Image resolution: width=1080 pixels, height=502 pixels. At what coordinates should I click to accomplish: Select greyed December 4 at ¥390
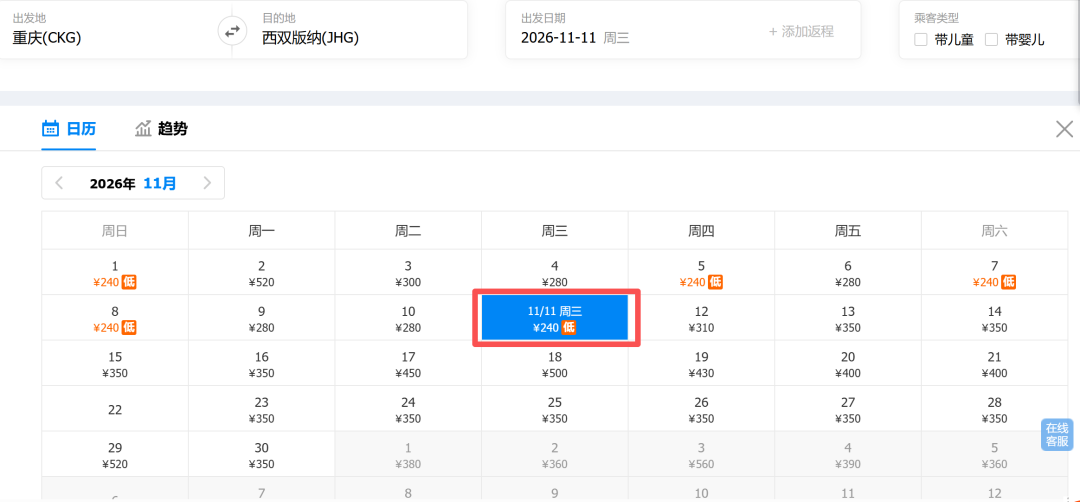[848, 454]
